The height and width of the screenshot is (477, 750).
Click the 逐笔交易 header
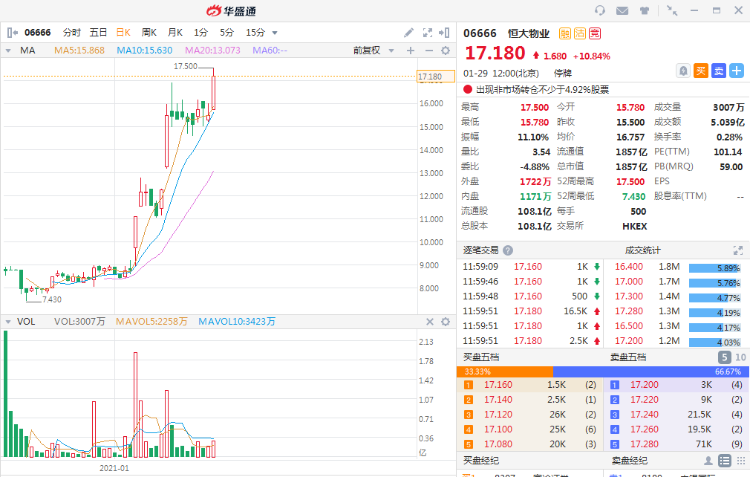480,250
